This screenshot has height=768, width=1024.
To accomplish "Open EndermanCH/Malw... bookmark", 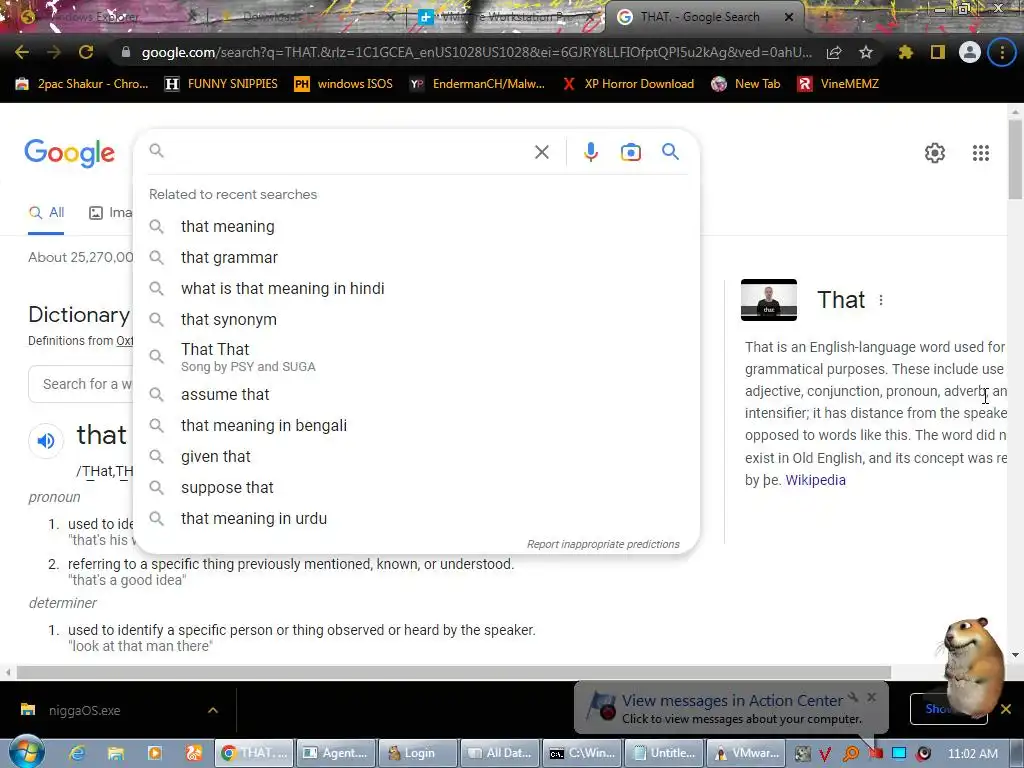I will [x=477, y=84].
